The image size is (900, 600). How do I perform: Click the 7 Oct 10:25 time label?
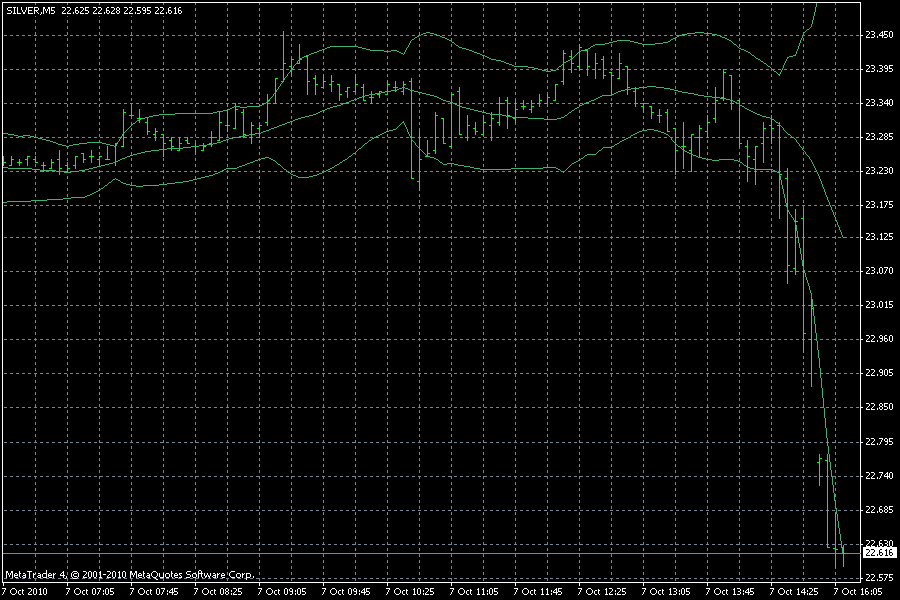click(410, 591)
